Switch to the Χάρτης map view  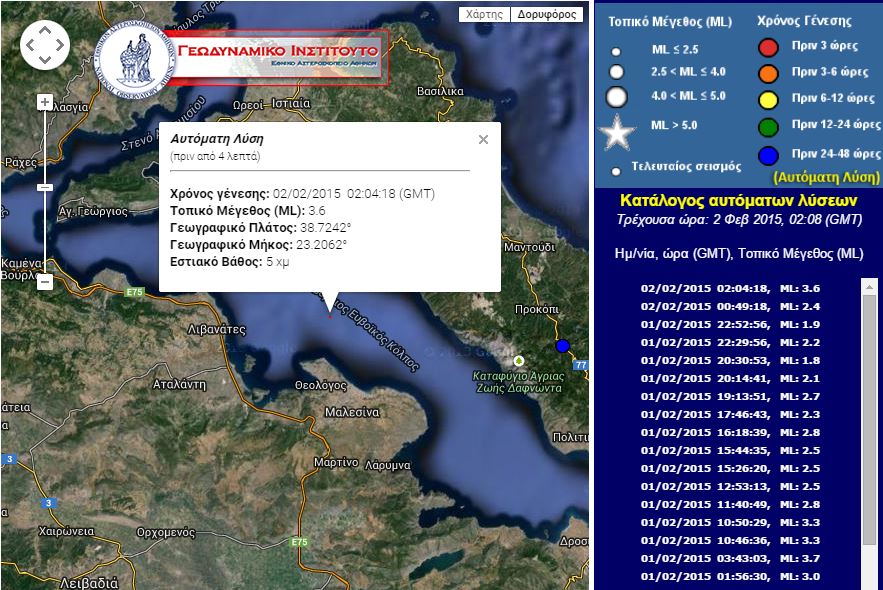[x=483, y=14]
